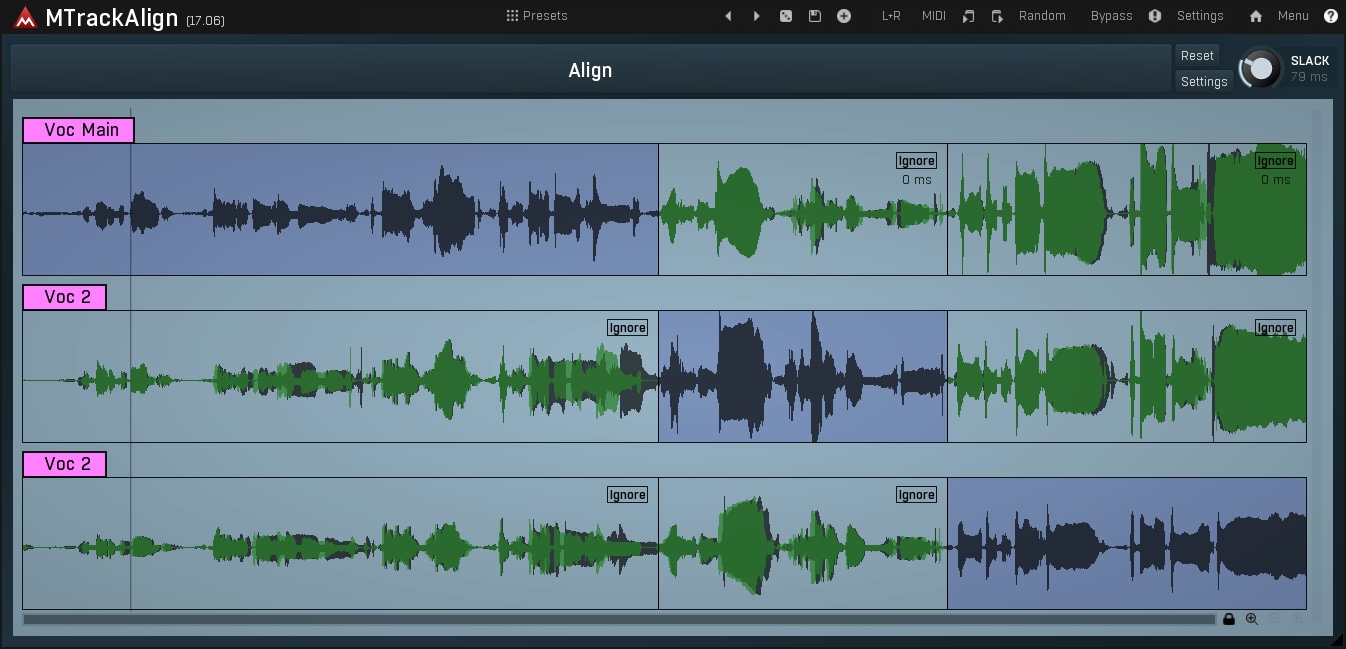Screen dimensions: 1346x649
Task: Click the lock icon beside the scrollbar
Action: pos(1229,620)
